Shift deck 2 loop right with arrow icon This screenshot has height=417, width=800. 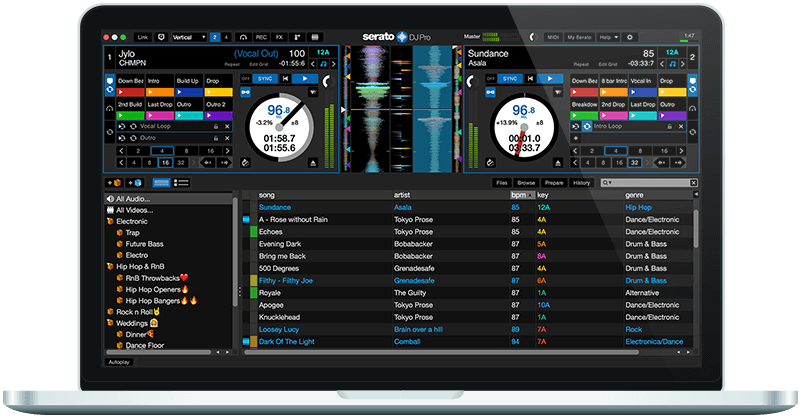pos(678,163)
